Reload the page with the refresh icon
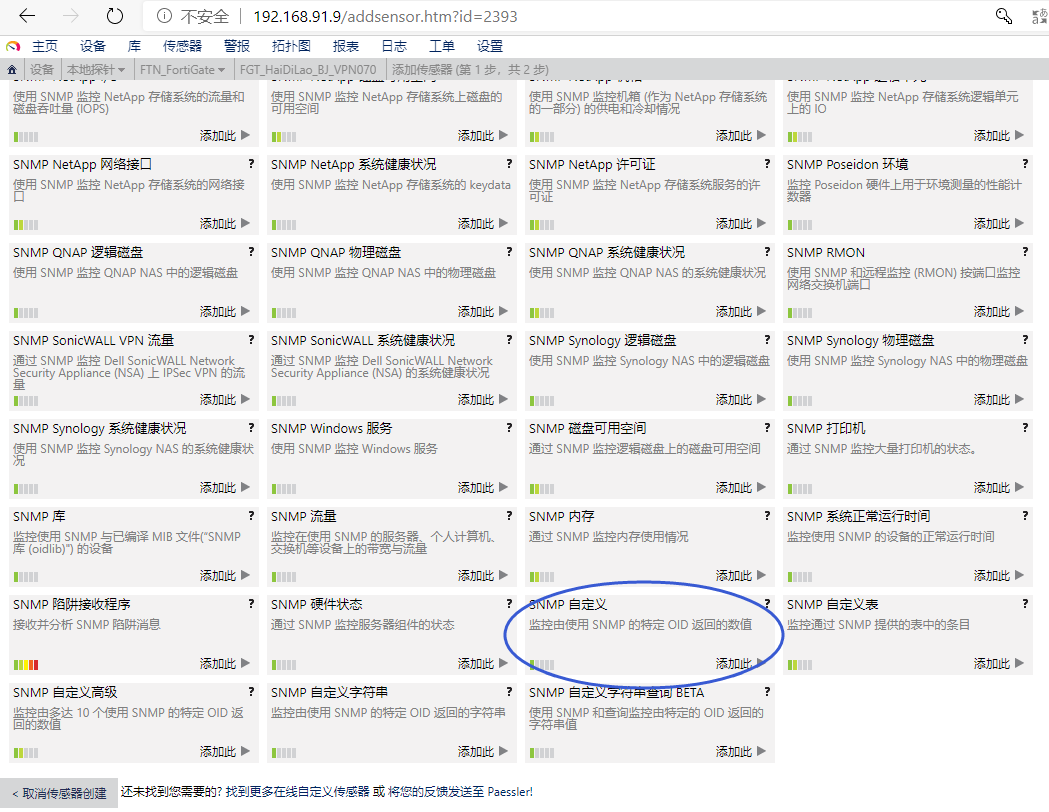1049x812 pixels. click(114, 16)
